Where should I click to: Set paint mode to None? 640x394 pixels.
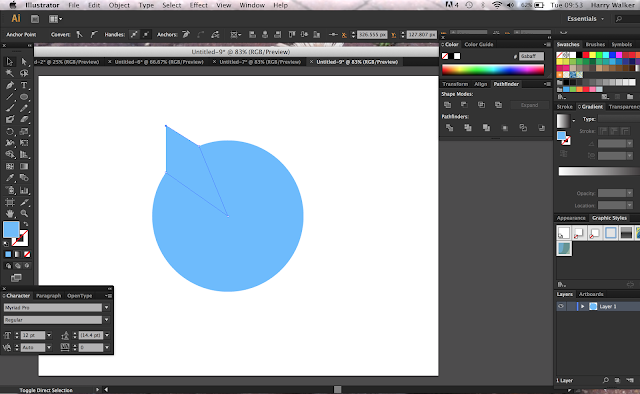coord(27,254)
